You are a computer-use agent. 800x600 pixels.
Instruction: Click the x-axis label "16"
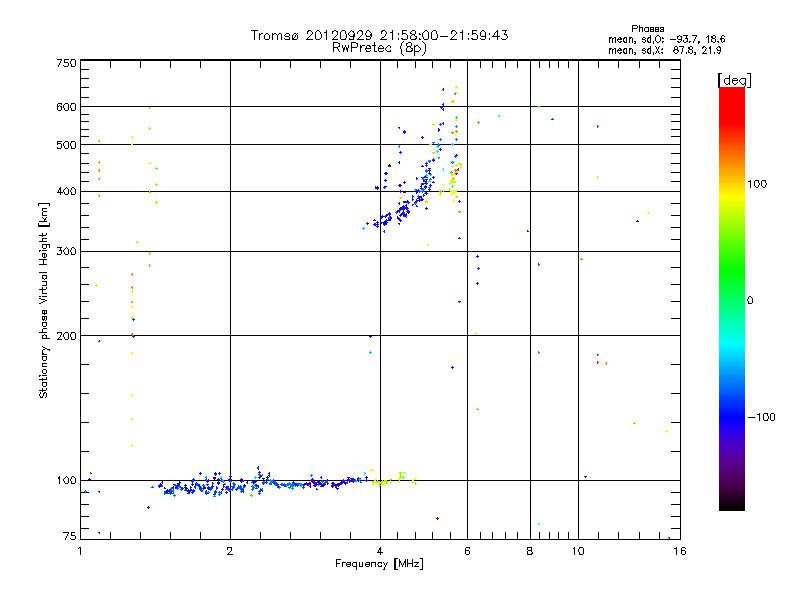point(680,551)
